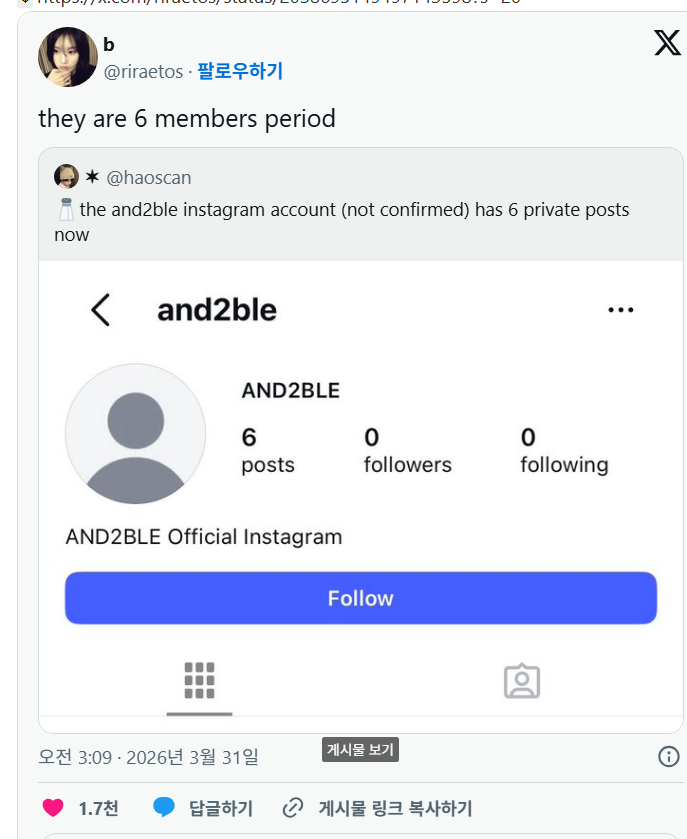687x839 pixels.
Task: Switch to tagged photos tab icon
Action: pos(521,681)
